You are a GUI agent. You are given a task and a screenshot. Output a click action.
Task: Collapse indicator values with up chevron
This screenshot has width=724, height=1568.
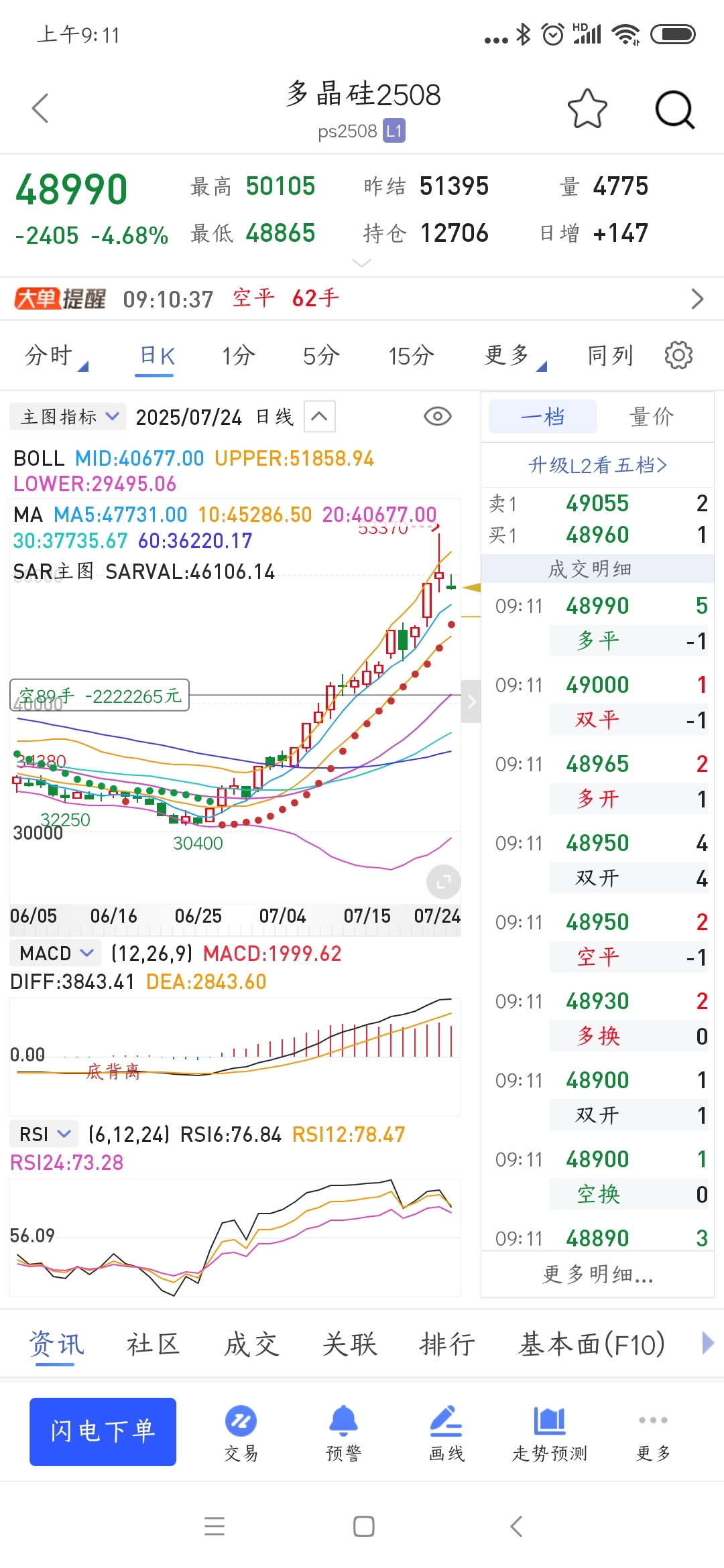pos(320,417)
